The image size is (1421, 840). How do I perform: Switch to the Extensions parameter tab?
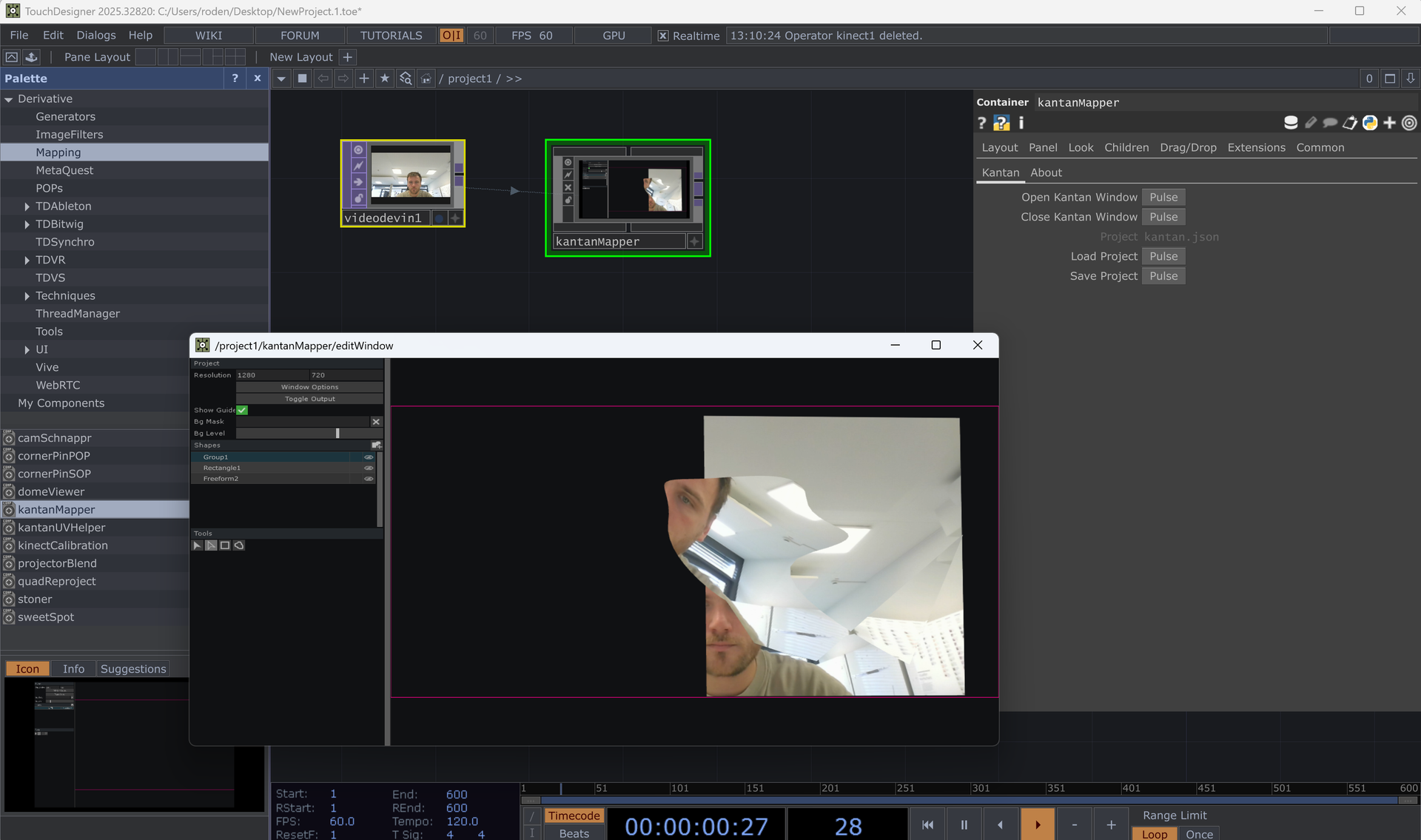coord(1256,147)
